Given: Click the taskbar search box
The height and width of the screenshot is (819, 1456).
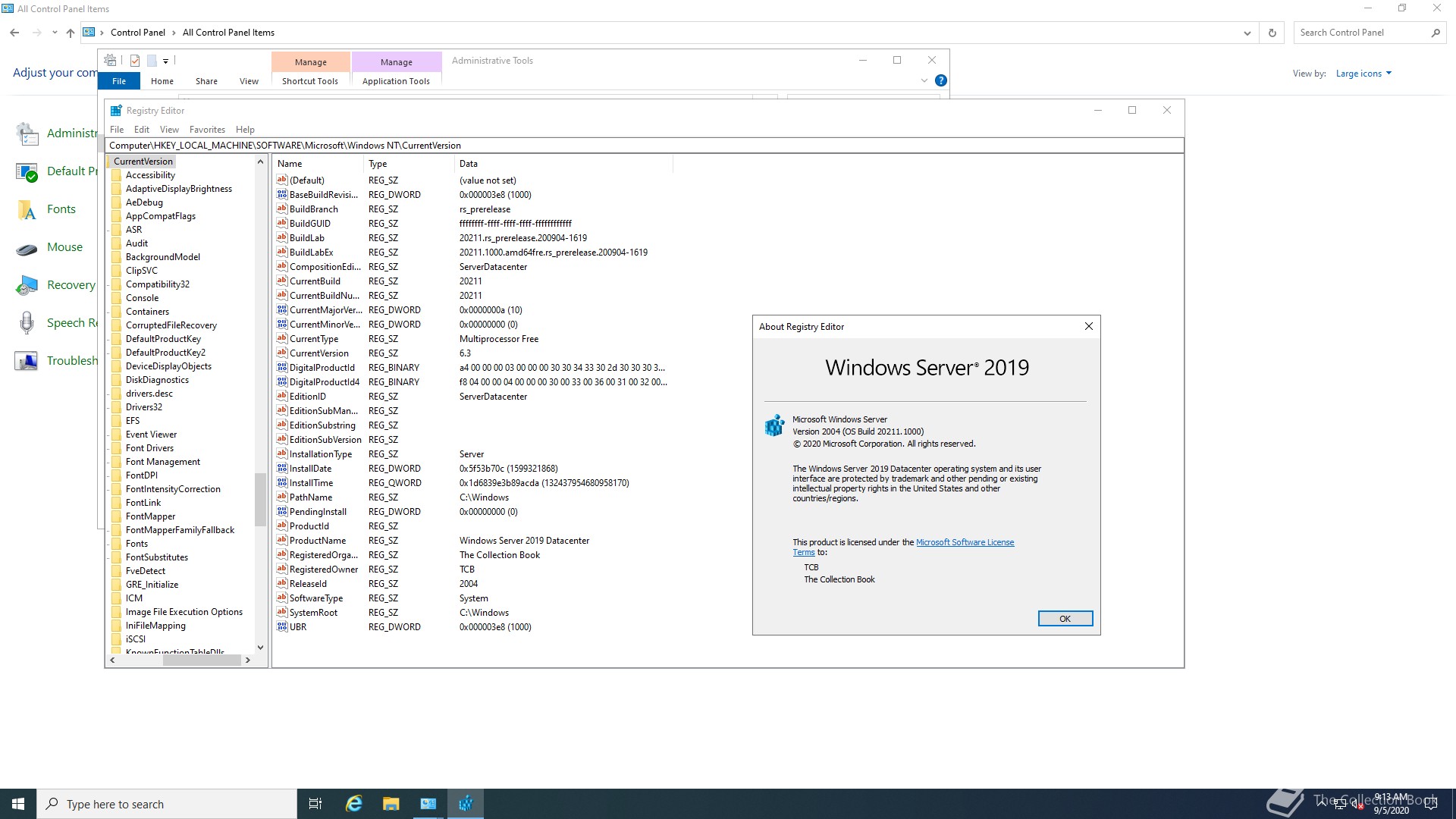Looking at the screenshot, I should pos(167,804).
